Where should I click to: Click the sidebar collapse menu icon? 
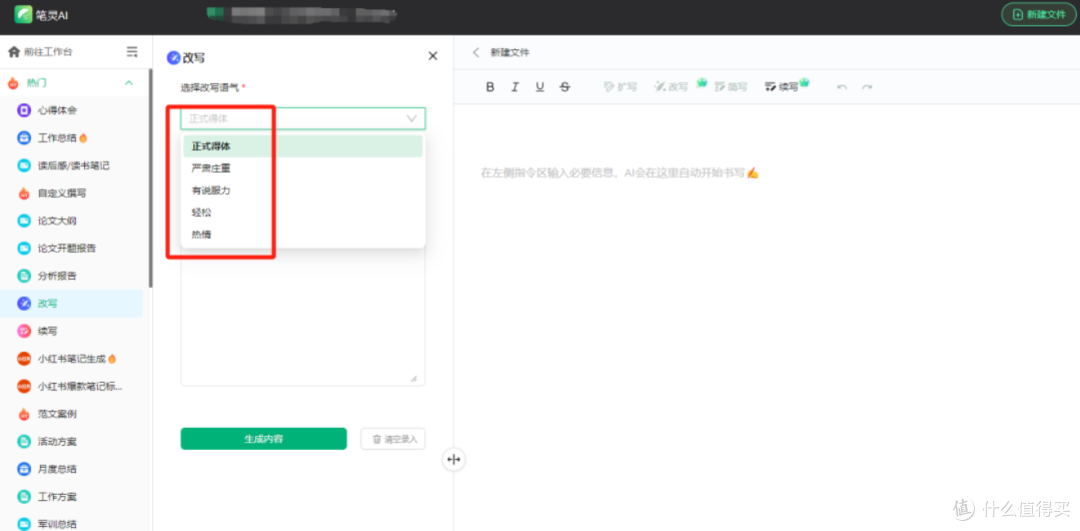click(132, 52)
